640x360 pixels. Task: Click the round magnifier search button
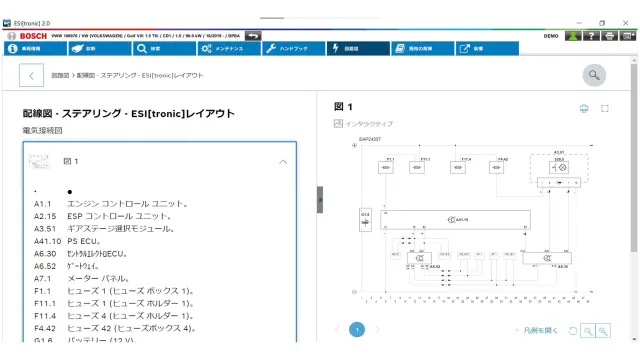pyautogui.click(x=594, y=75)
